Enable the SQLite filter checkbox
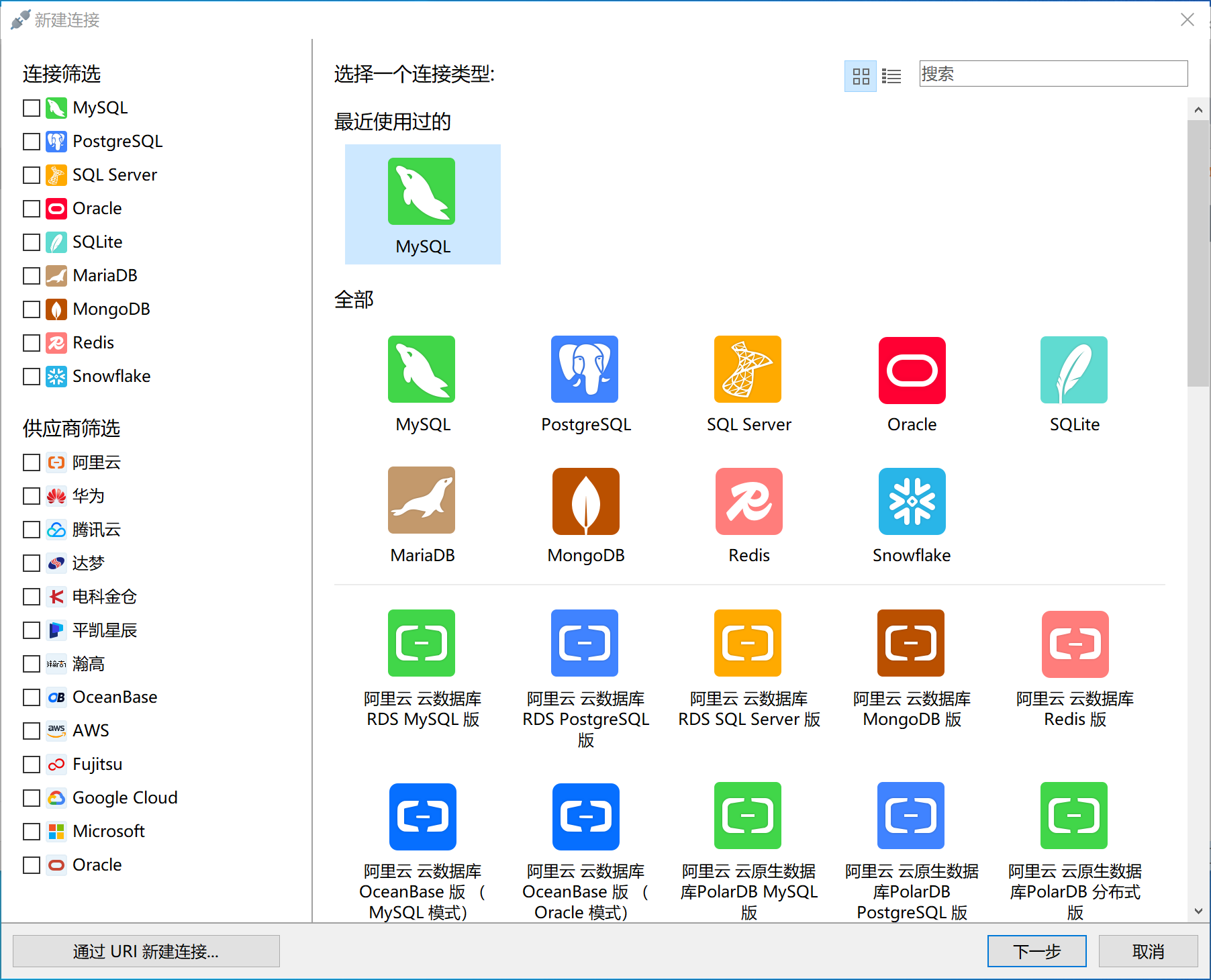The width and height of the screenshot is (1211, 980). pyautogui.click(x=32, y=242)
